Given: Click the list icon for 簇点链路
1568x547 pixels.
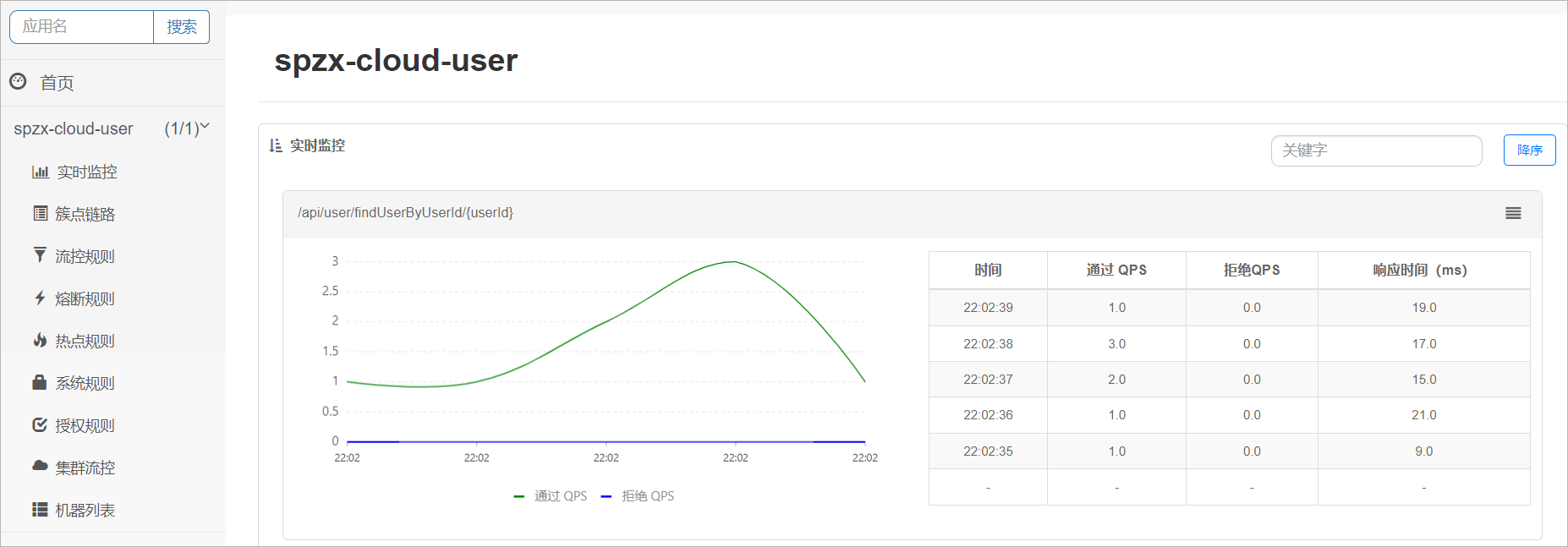Looking at the screenshot, I should pos(40,213).
